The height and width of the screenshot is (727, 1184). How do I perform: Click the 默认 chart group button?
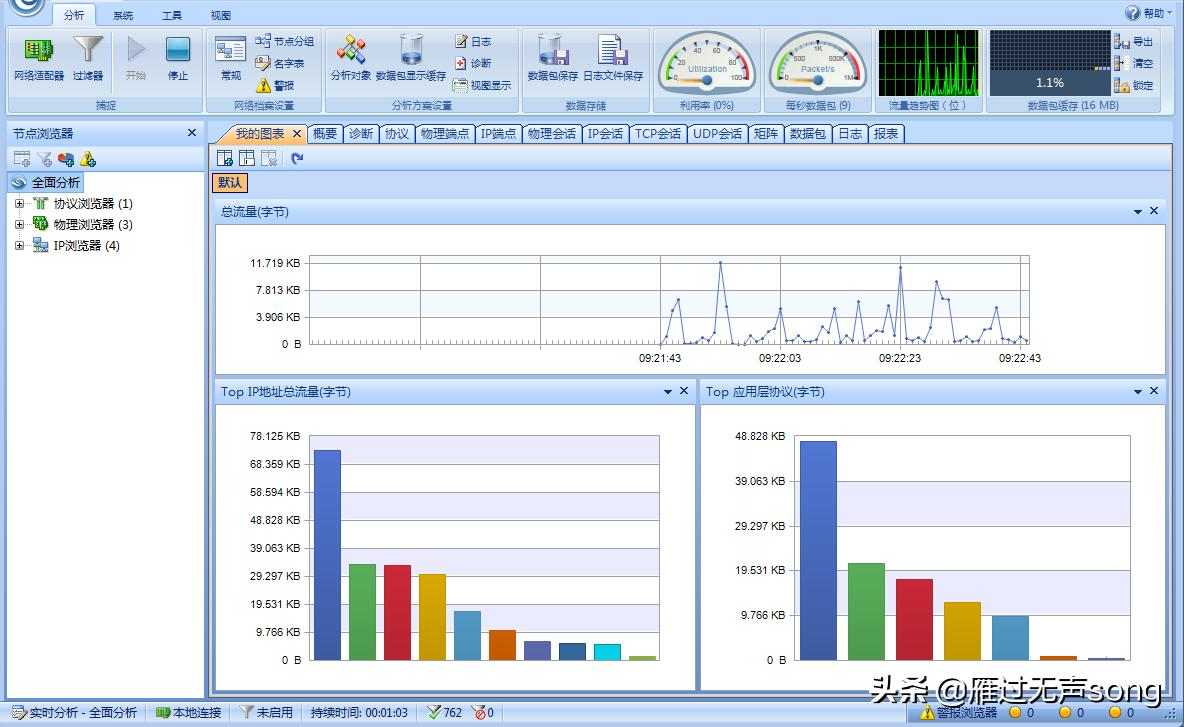(x=228, y=183)
